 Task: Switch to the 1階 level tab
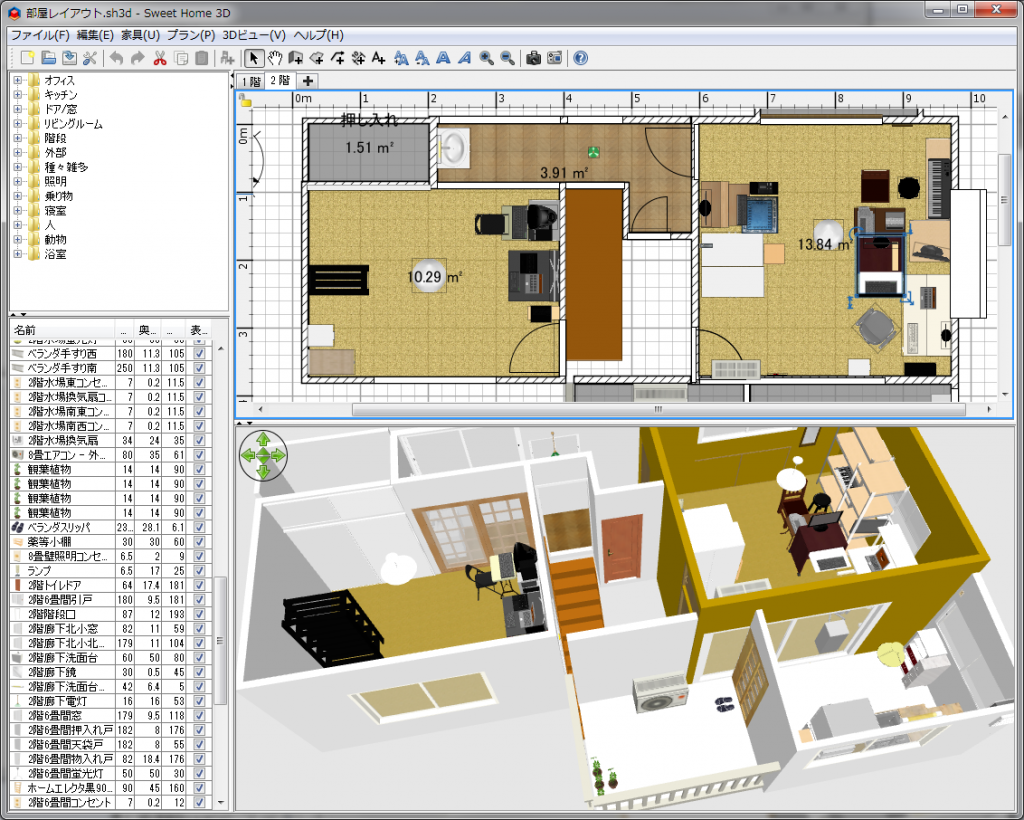(x=249, y=80)
